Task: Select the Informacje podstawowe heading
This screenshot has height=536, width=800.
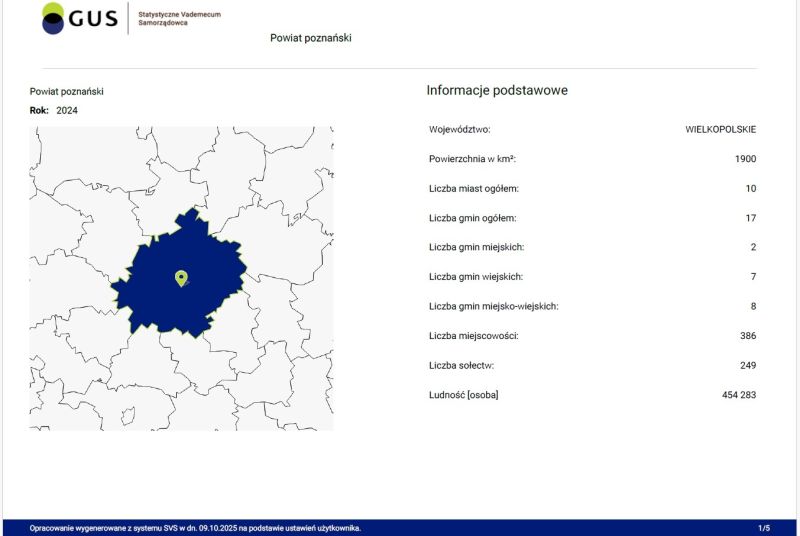Action: 497,90
